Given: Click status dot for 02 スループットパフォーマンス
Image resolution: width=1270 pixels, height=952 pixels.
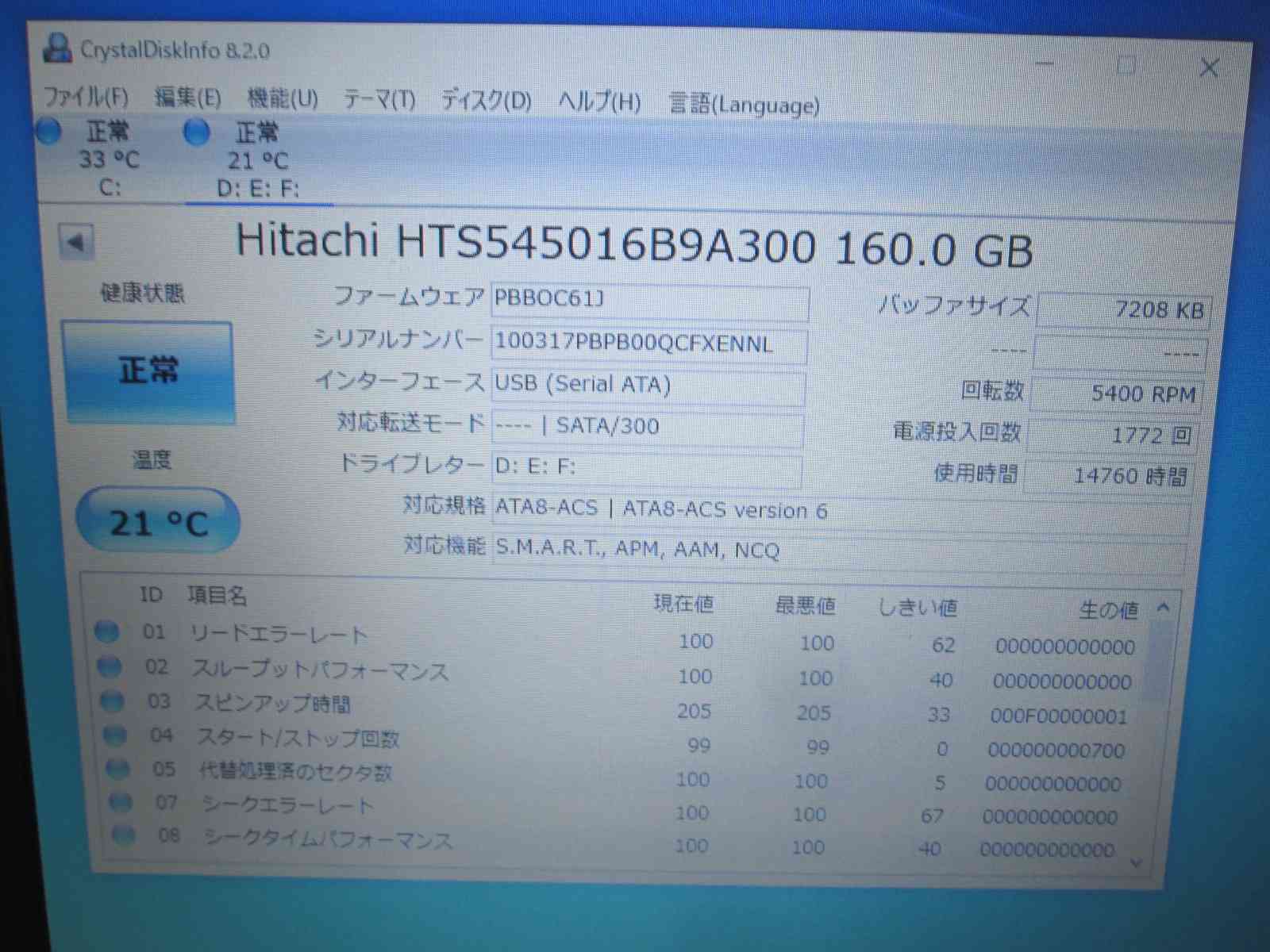Looking at the screenshot, I should [x=110, y=666].
